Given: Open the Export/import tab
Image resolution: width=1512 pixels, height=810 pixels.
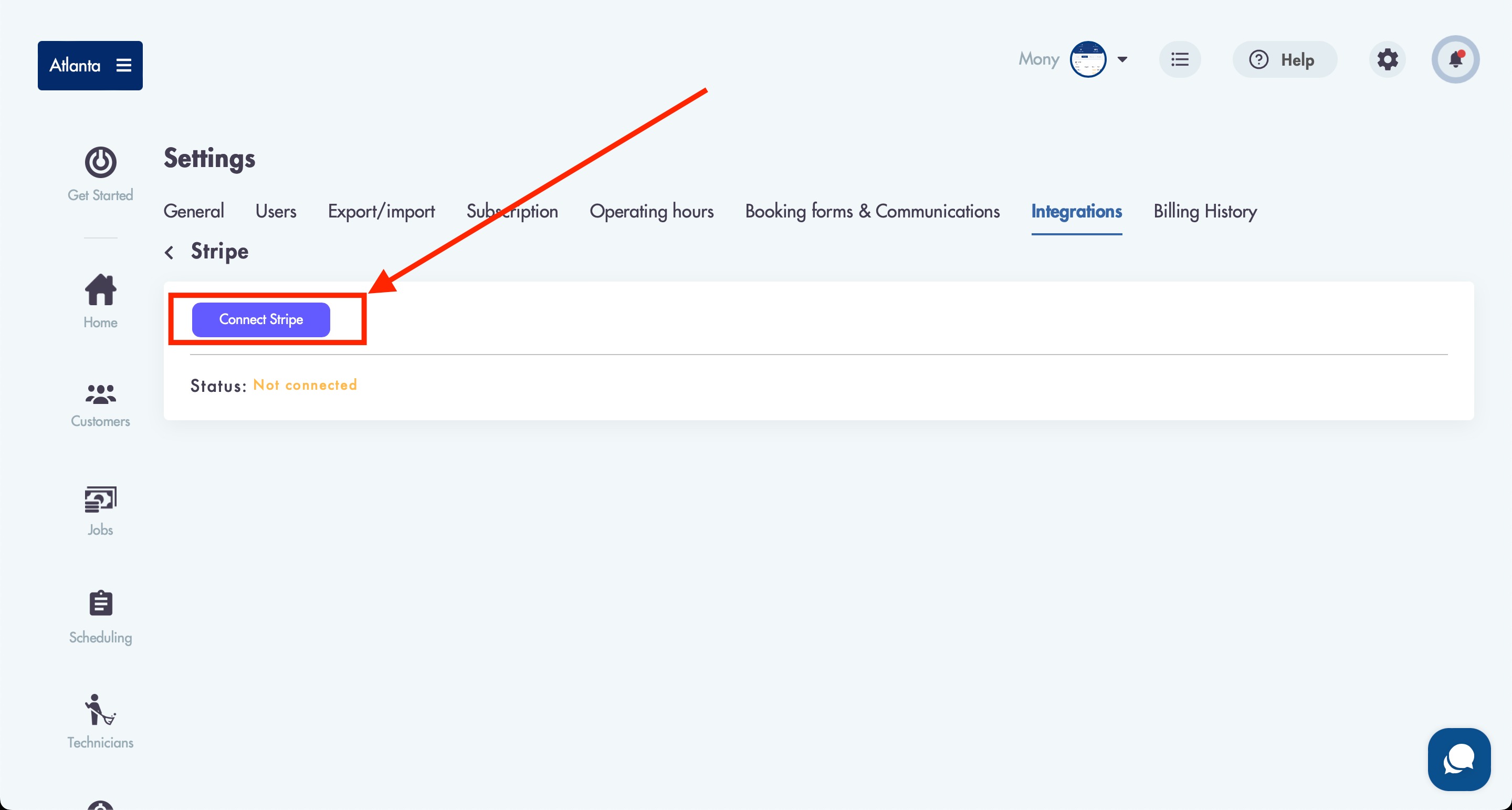Looking at the screenshot, I should [x=382, y=212].
